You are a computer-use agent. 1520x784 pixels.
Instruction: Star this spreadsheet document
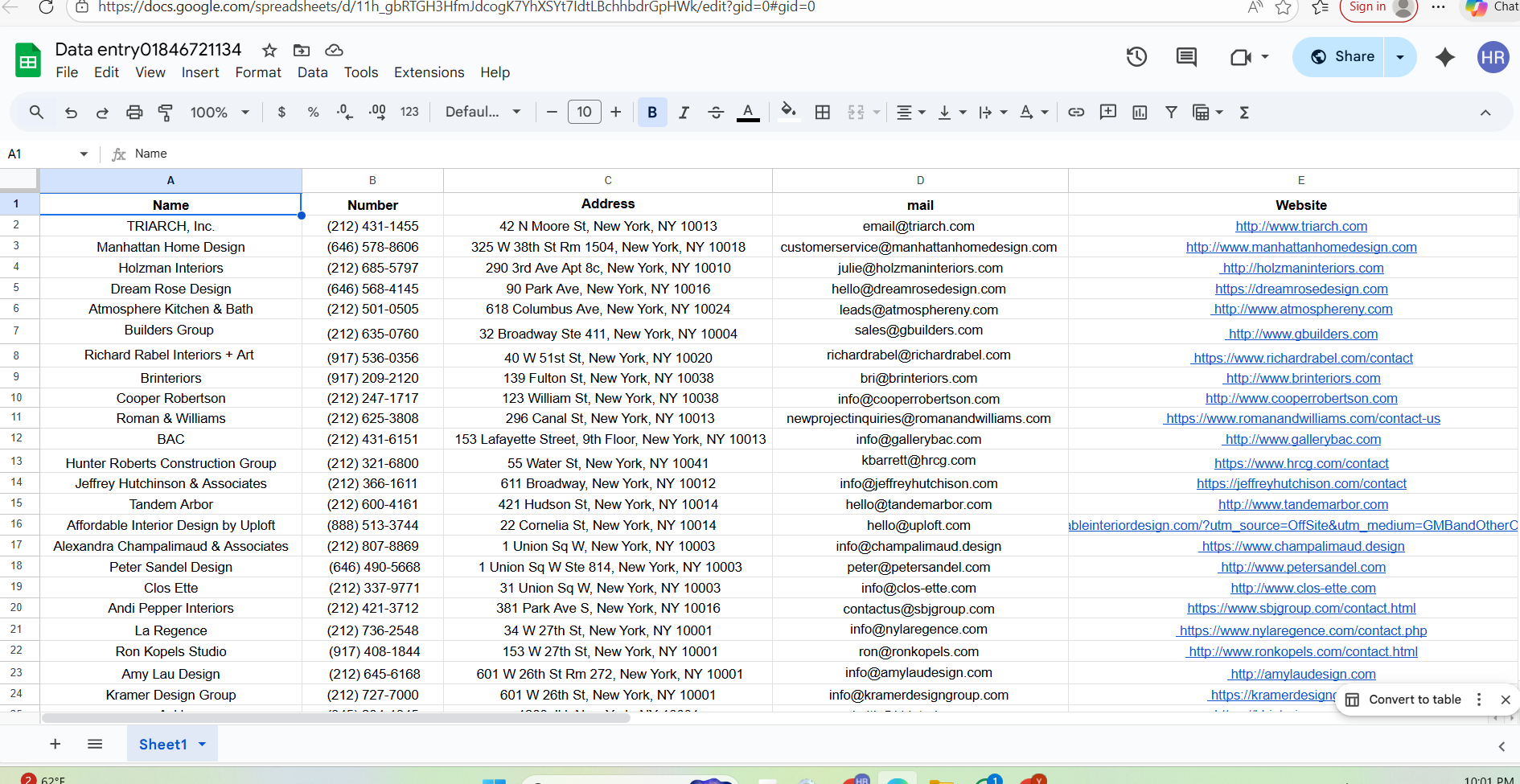(269, 51)
